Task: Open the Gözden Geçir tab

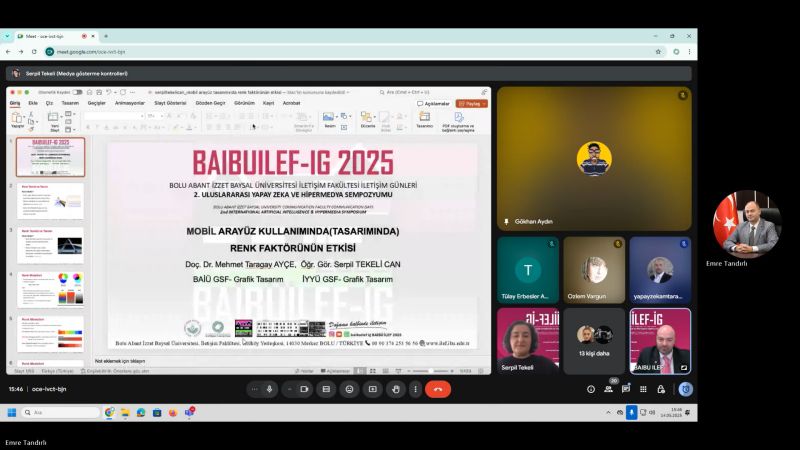Action: tap(210, 103)
